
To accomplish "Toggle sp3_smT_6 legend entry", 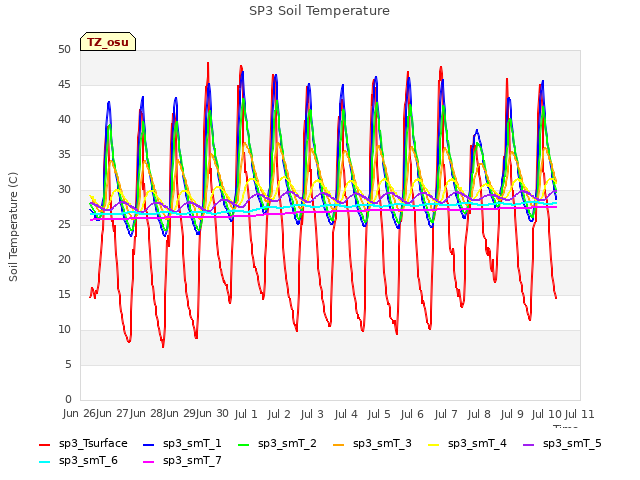I will click(78, 460).
